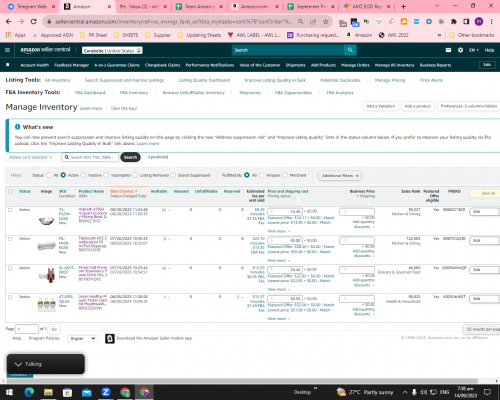The width and height of the screenshot is (500, 400).
Task: Select the Incomplete status radio button
Action: pos(106,175)
